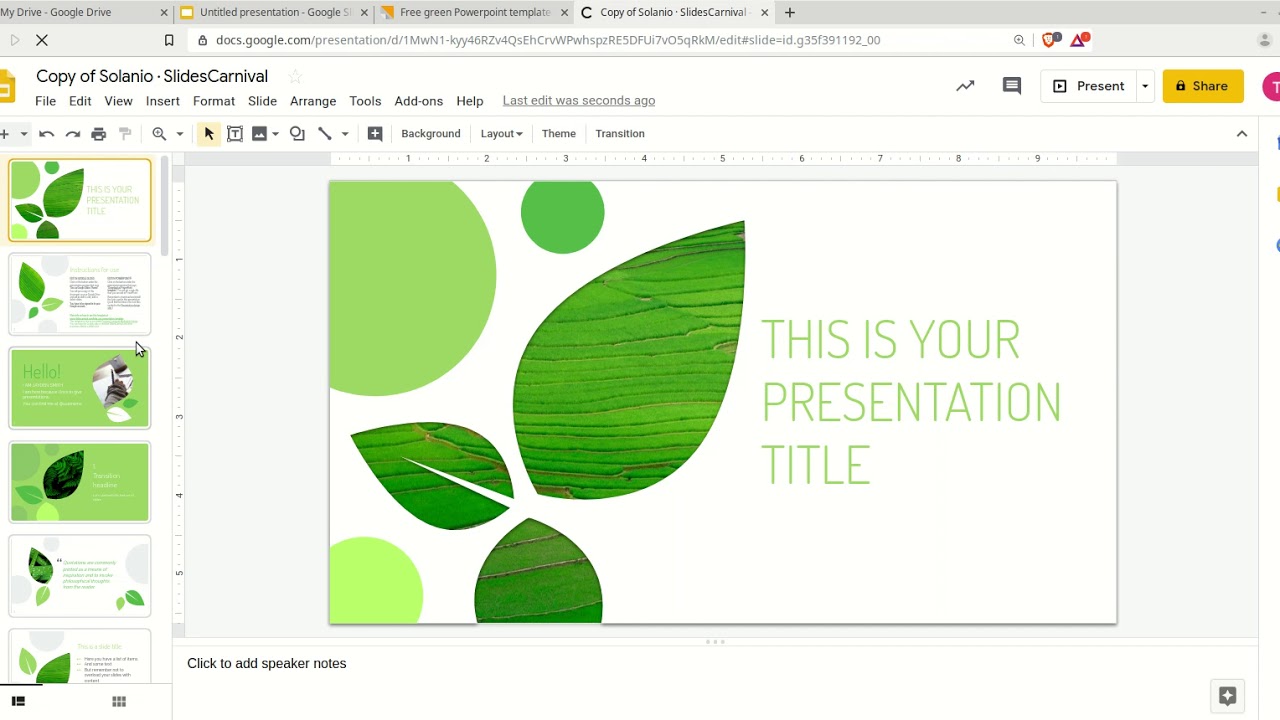Open the Slide menu
The image size is (1280, 720).
262,101
